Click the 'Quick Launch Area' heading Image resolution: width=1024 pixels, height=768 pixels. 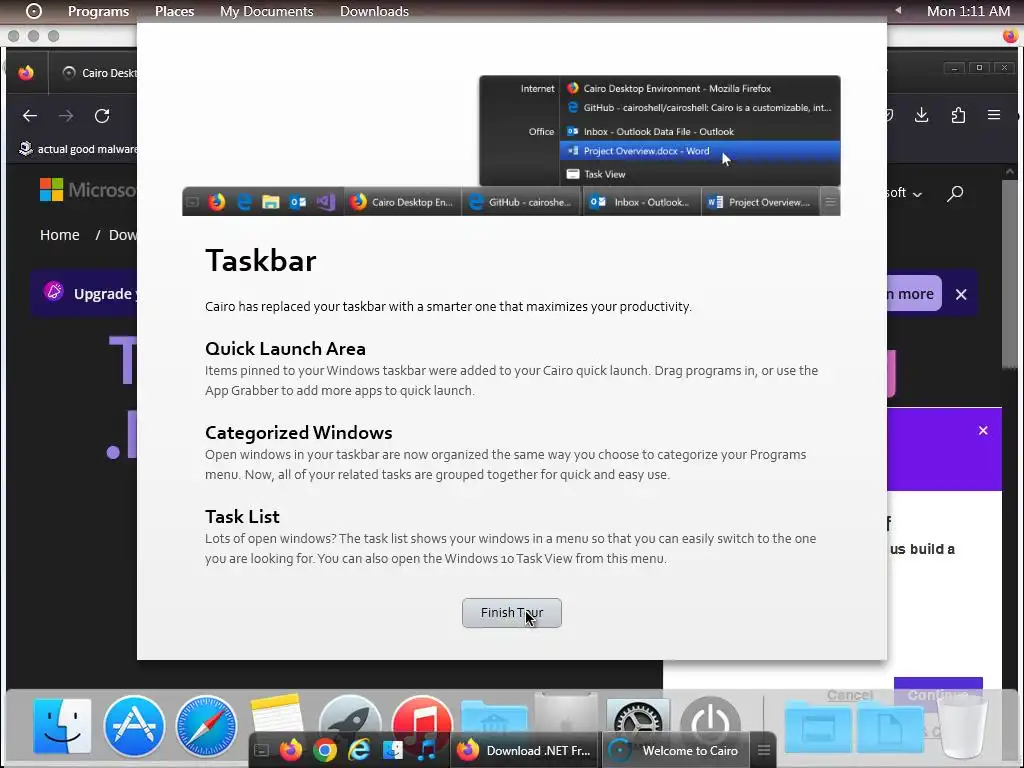(285, 348)
